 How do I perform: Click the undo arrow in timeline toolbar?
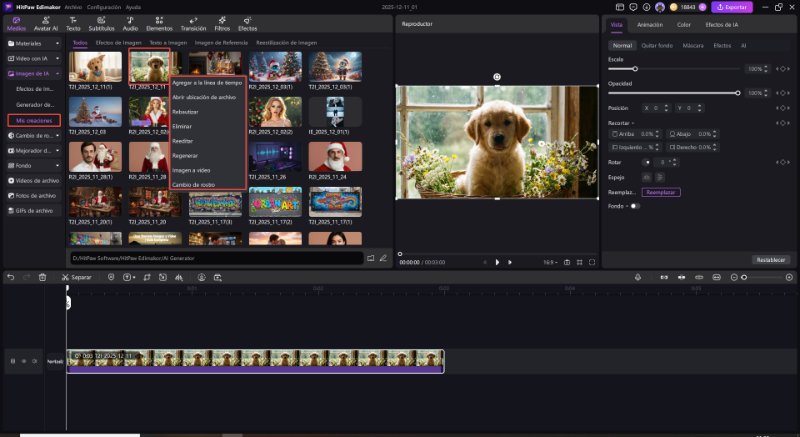tap(11, 277)
